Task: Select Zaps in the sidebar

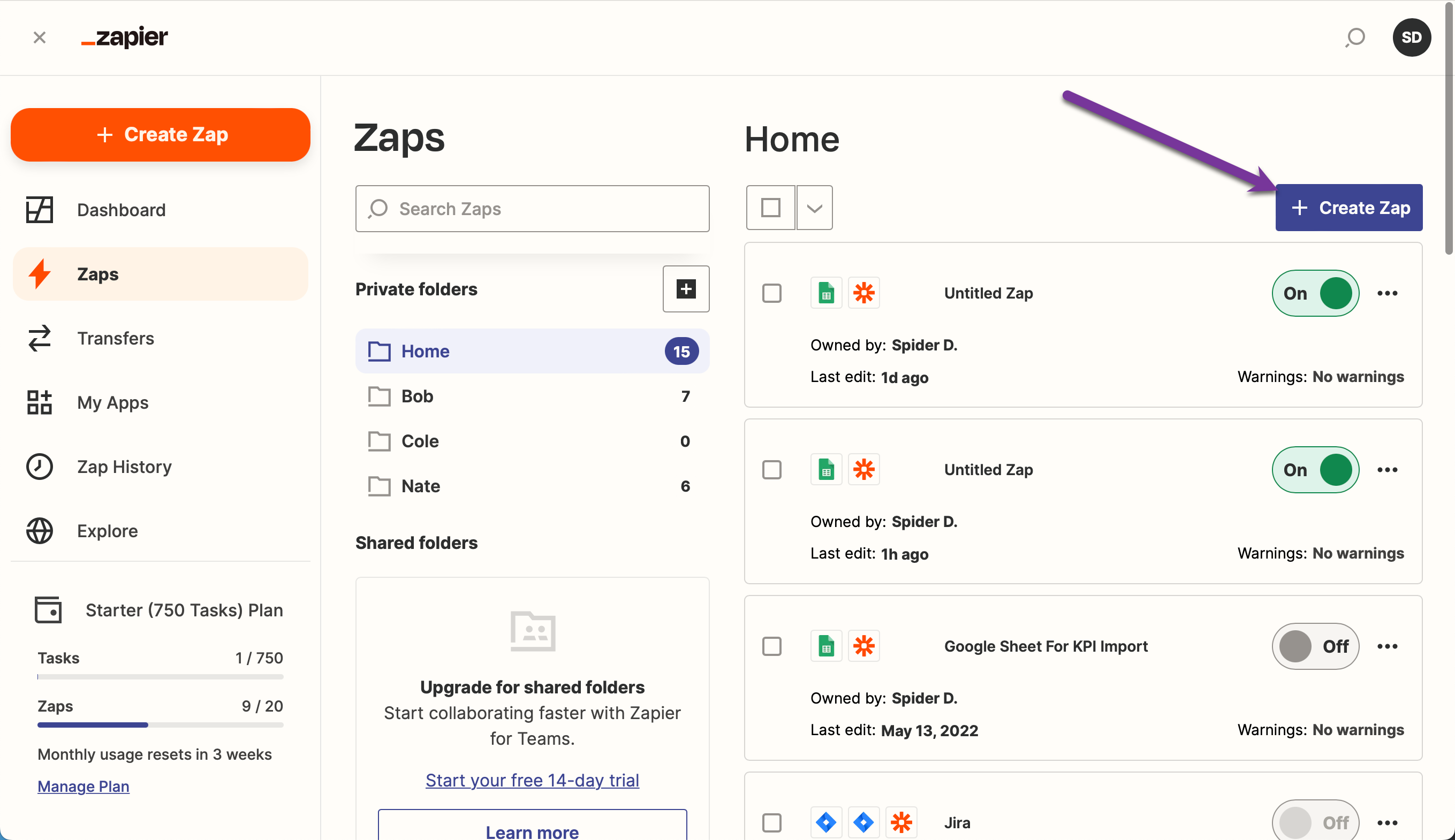Action: coord(161,274)
